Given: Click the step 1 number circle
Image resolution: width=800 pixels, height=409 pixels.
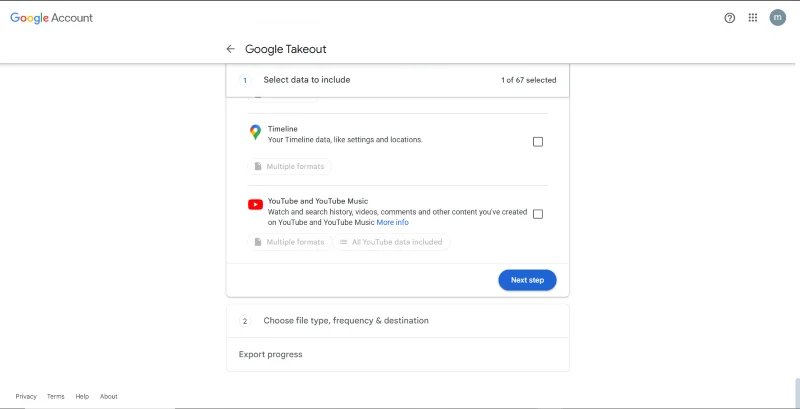Looking at the screenshot, I should [245, 80].
